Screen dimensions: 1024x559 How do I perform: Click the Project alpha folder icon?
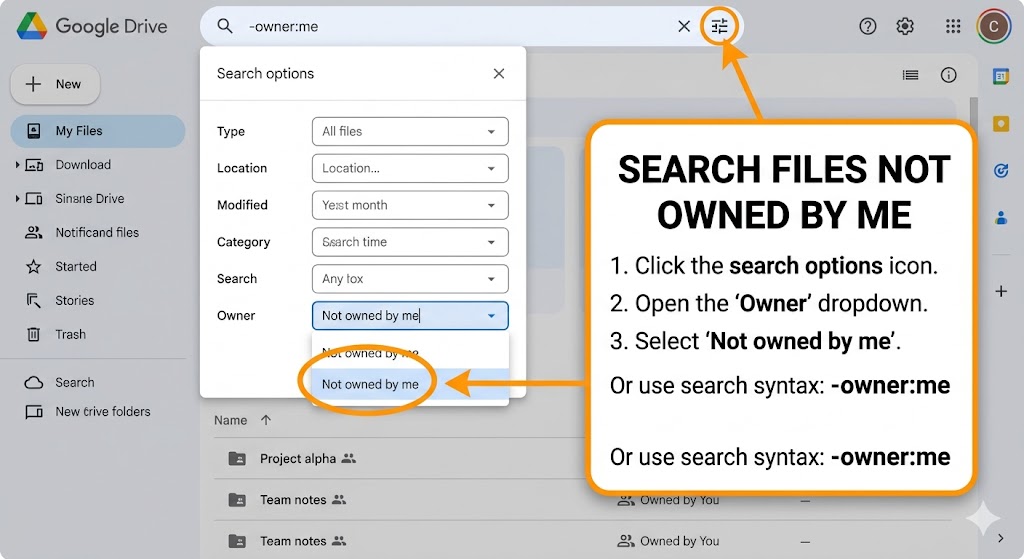(x=237, y=458)
